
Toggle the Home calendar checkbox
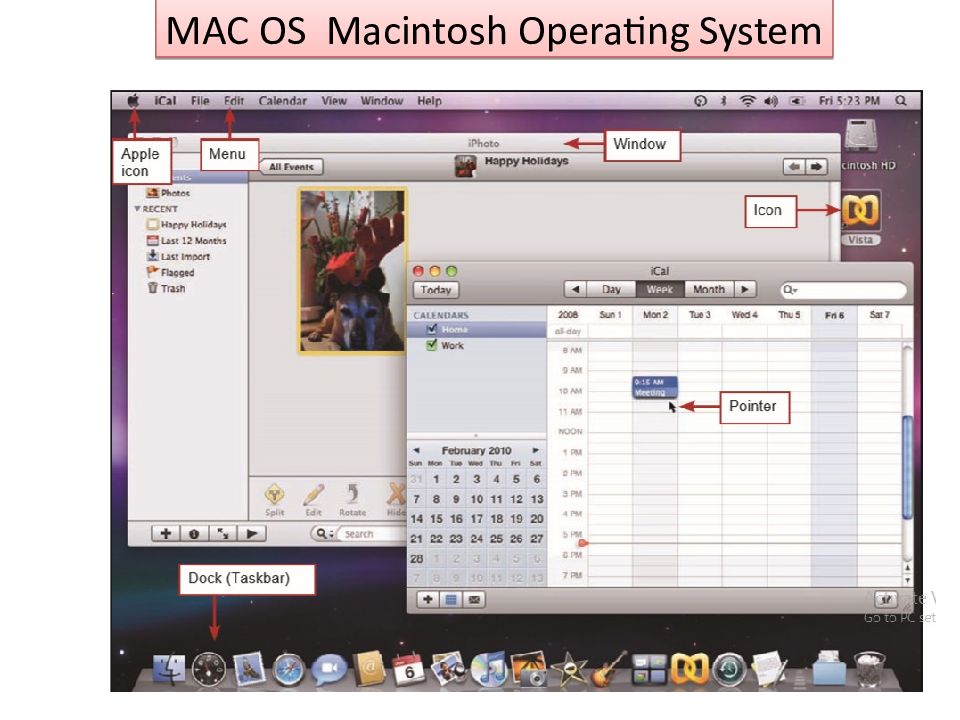click(x=432, y=329)
